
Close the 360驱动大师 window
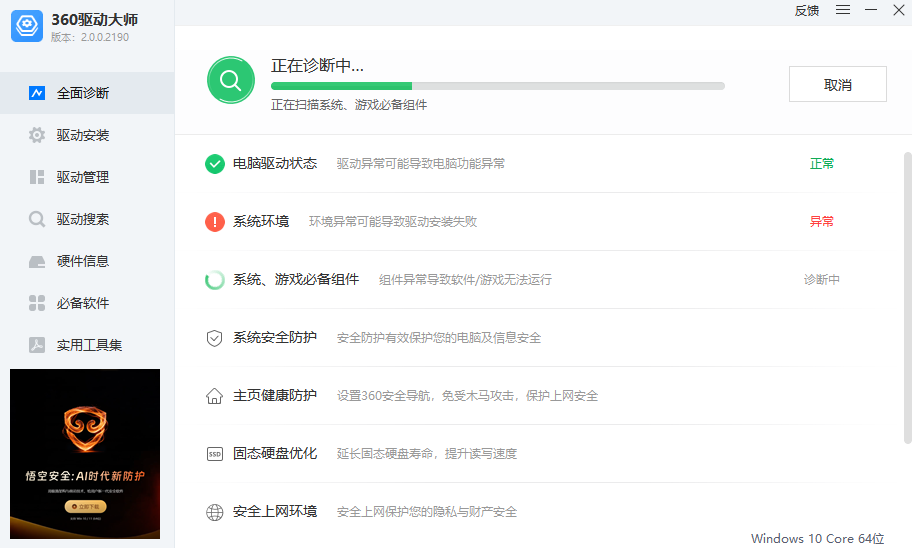tap(899, 10)
